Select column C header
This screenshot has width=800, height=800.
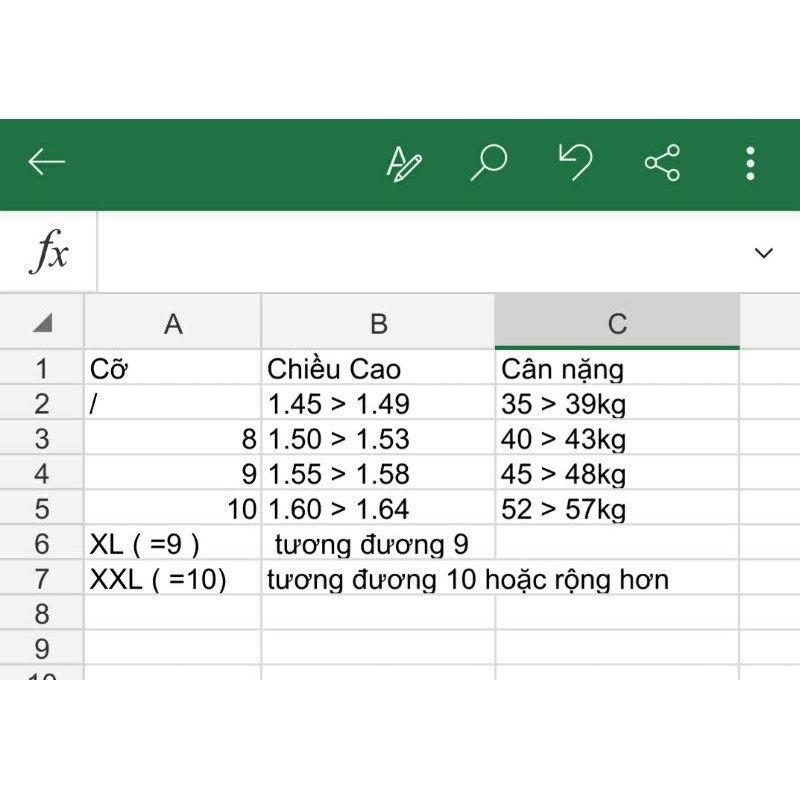[617, 323]
